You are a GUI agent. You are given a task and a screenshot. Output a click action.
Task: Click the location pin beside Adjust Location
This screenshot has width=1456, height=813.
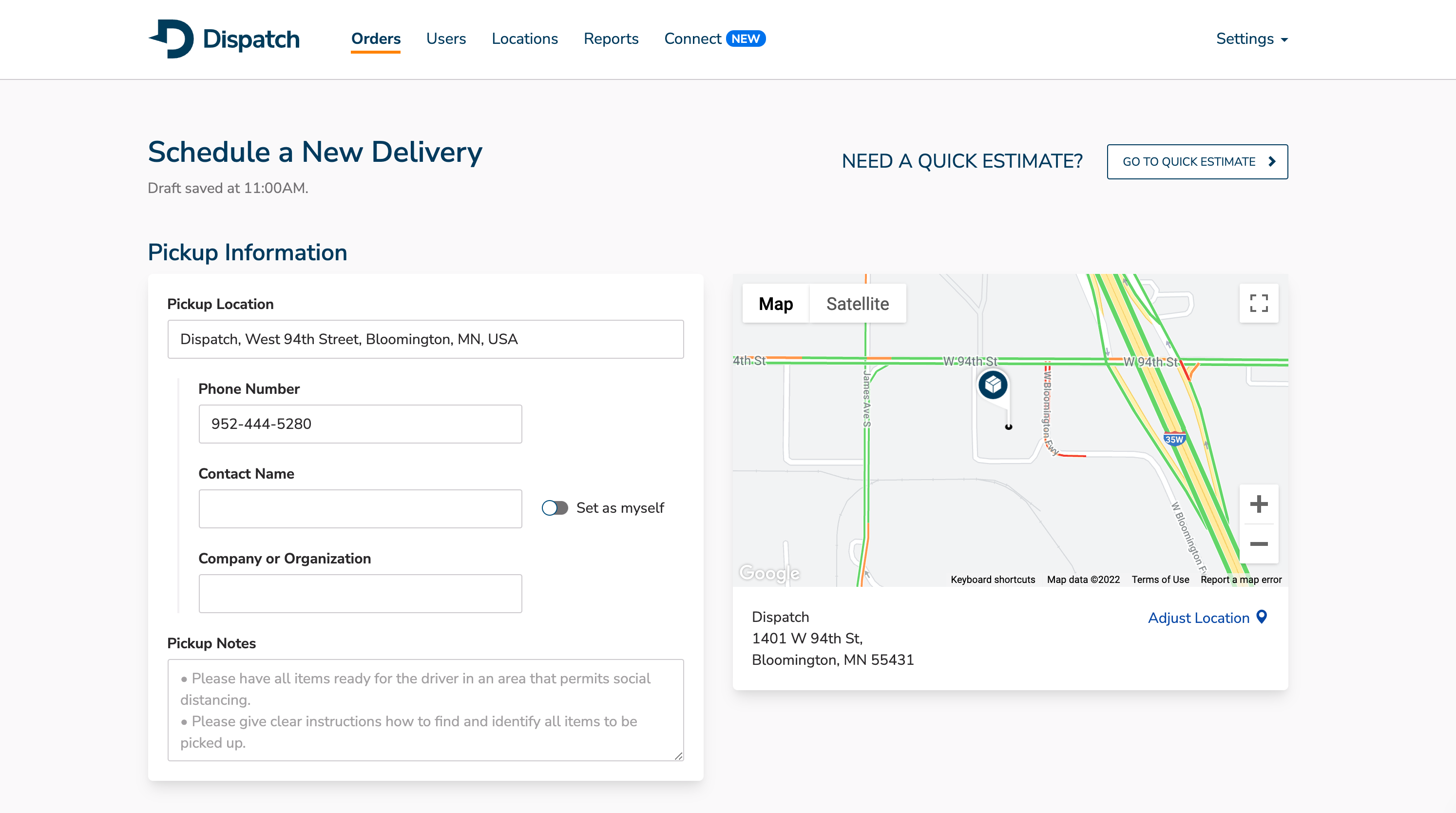pos(1262,618)
